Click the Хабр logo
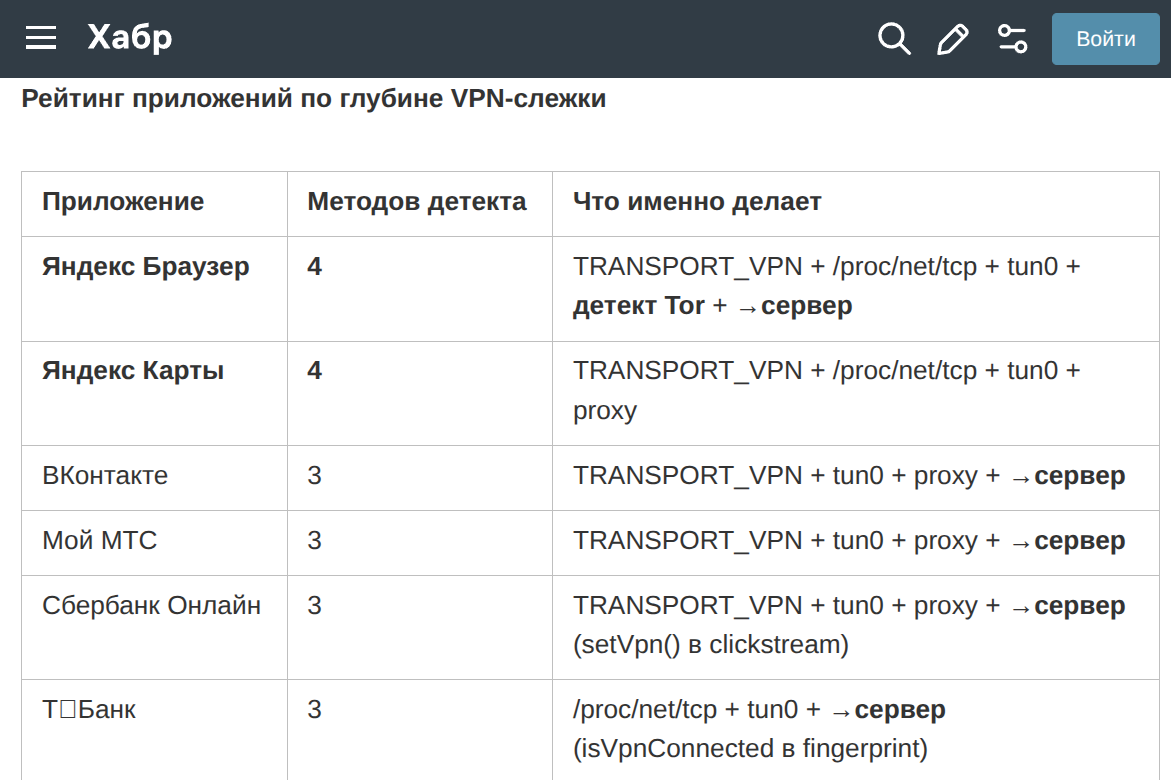The width and height of the screenshot is (1171, 780). pyautogui.click(x=129, y=38)
